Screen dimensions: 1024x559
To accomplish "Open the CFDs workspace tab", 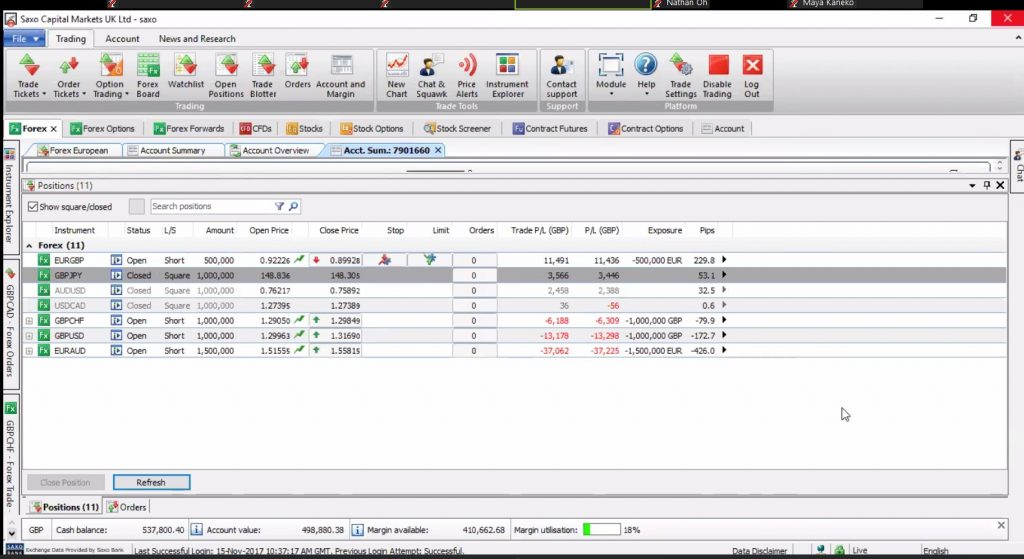I will click(x=255, y=129).
